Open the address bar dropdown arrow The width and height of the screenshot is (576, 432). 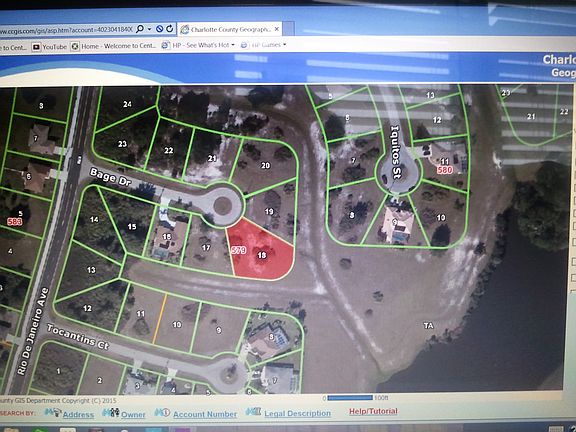click(x=150, y=29)
